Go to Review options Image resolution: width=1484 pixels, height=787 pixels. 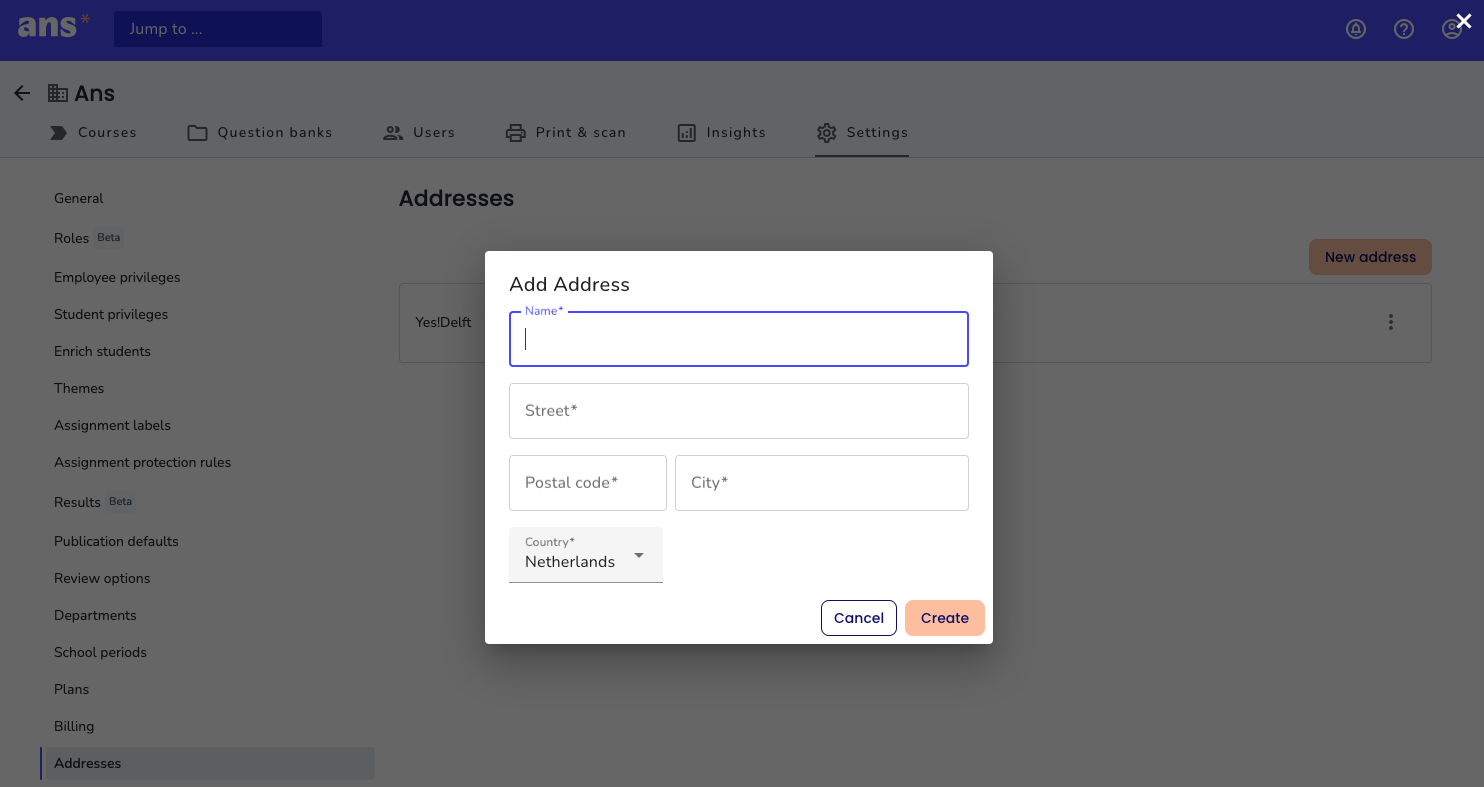pos(102,578)
